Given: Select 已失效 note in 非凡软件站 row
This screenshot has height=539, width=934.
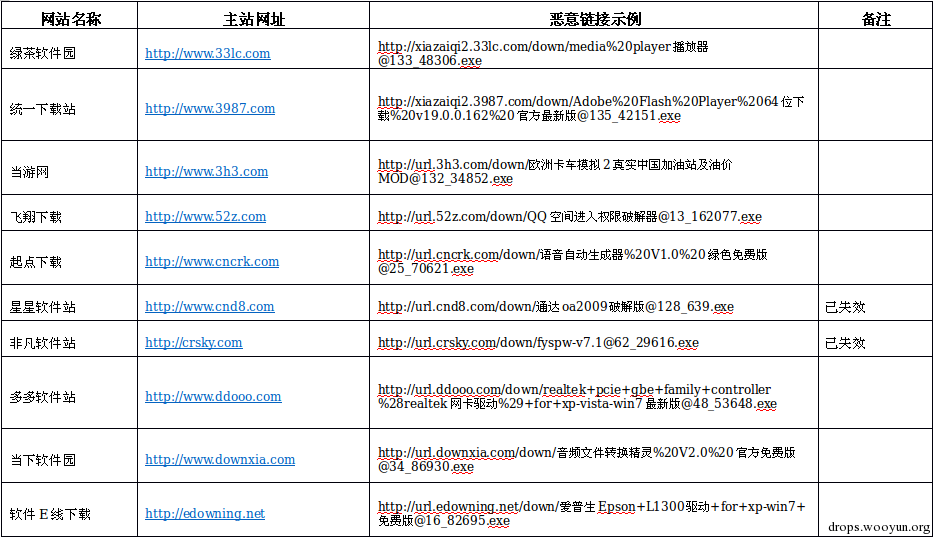Looking at the screenshot, I should (845, 343).
